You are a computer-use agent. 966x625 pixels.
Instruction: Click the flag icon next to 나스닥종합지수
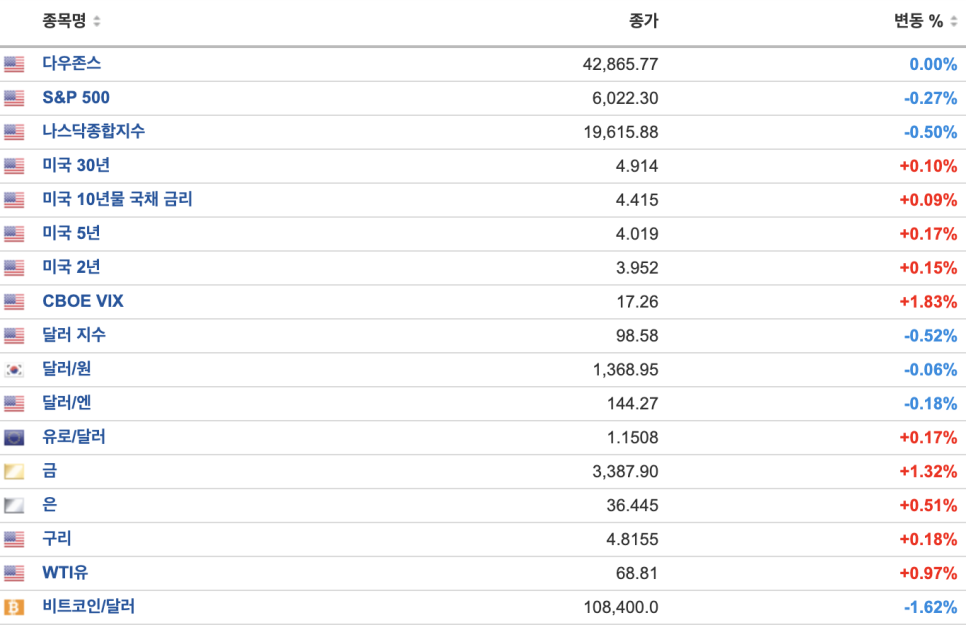pyautogui.click(x=14, y=132)
